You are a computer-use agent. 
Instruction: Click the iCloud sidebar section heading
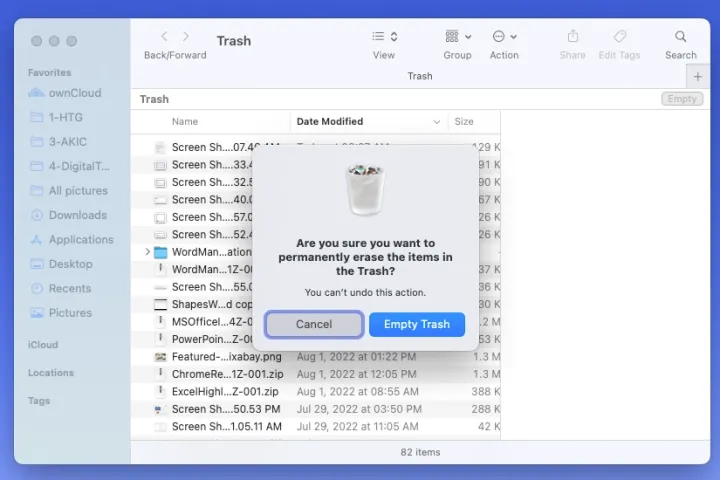pos(43,345)
